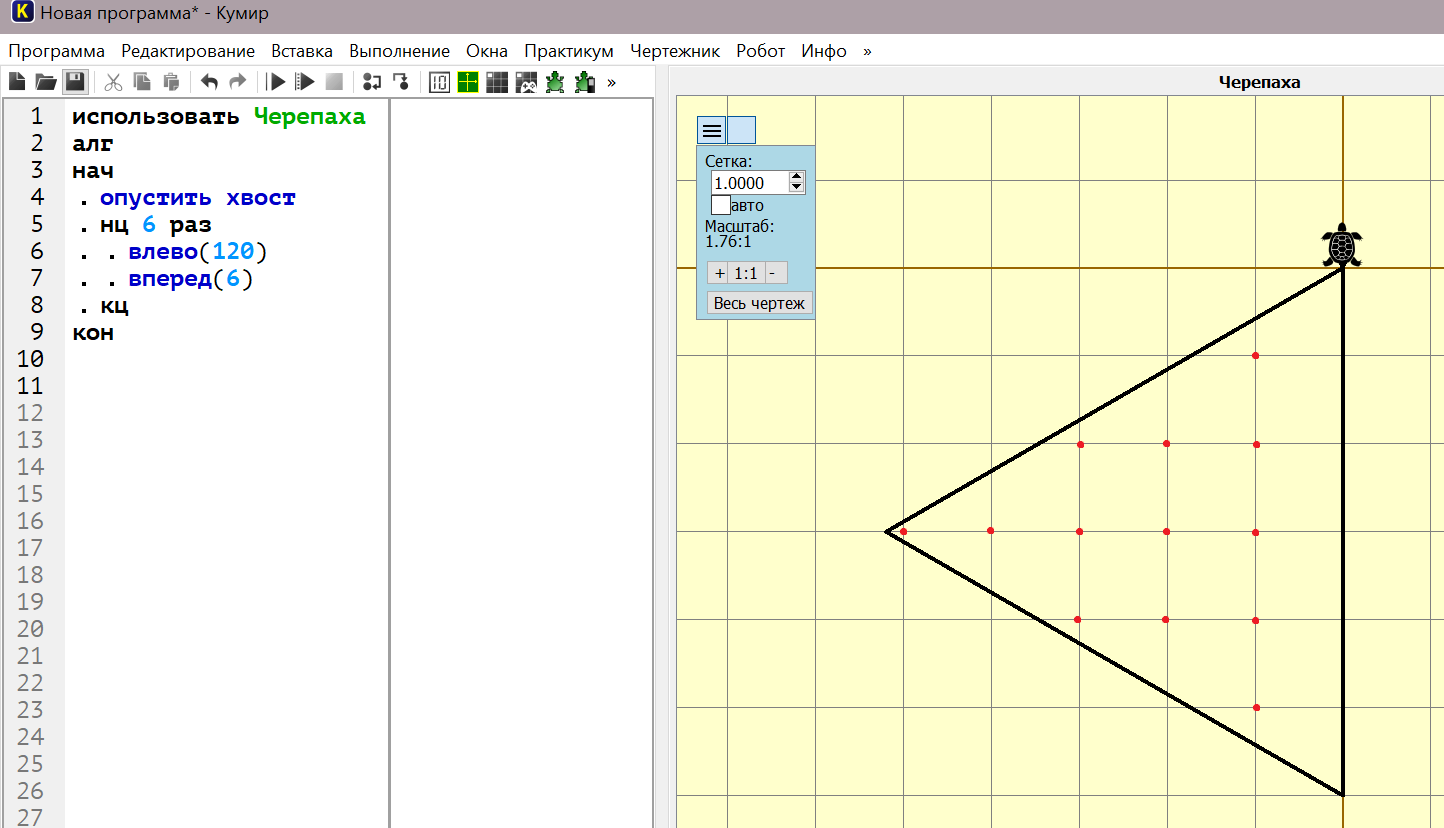The height and width of the screenshot is (828, 1444).
Task: Open the green Drawer coordinate icon
Action: (468, 82)
